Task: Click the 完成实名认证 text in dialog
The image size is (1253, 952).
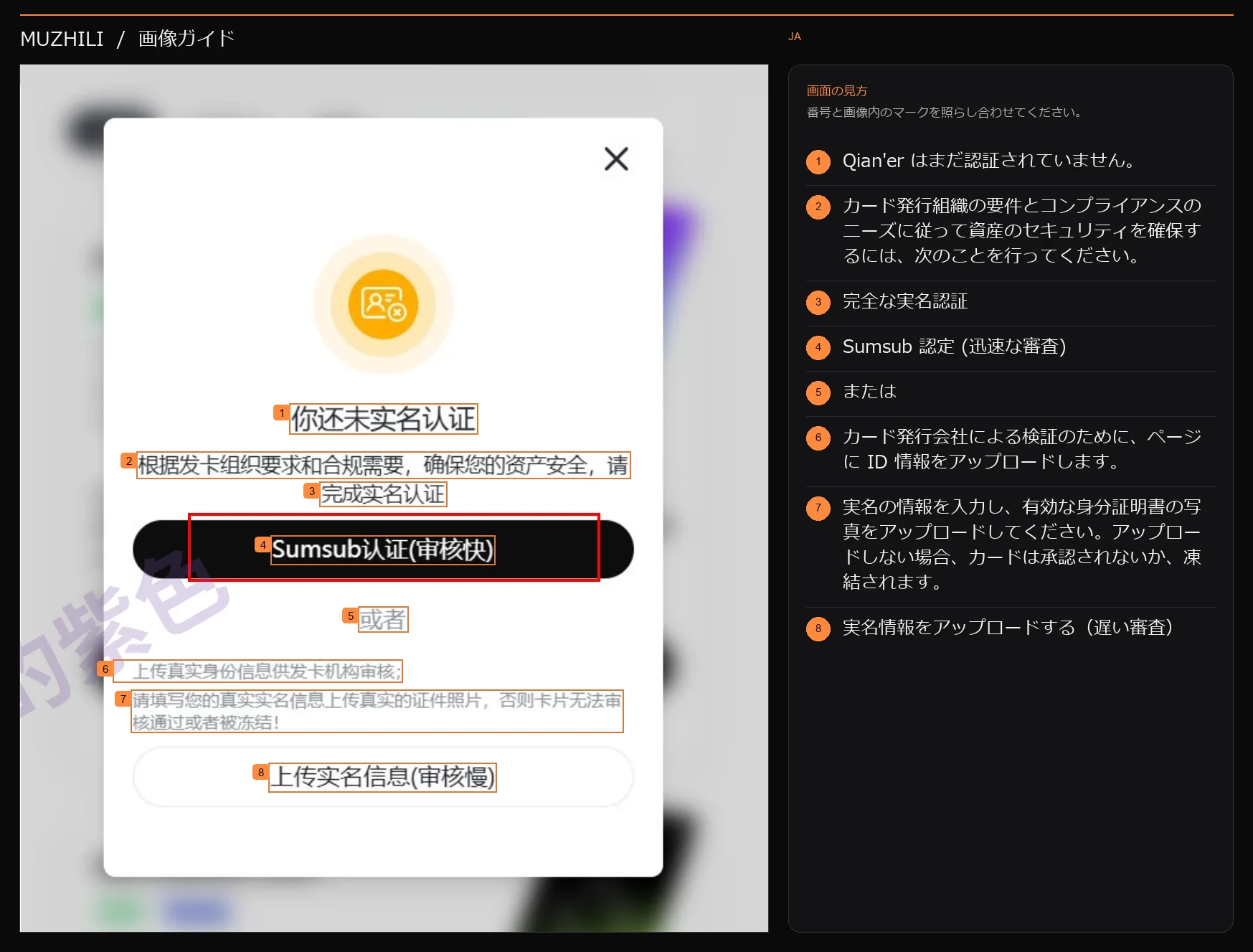Action: pos(383,494)
